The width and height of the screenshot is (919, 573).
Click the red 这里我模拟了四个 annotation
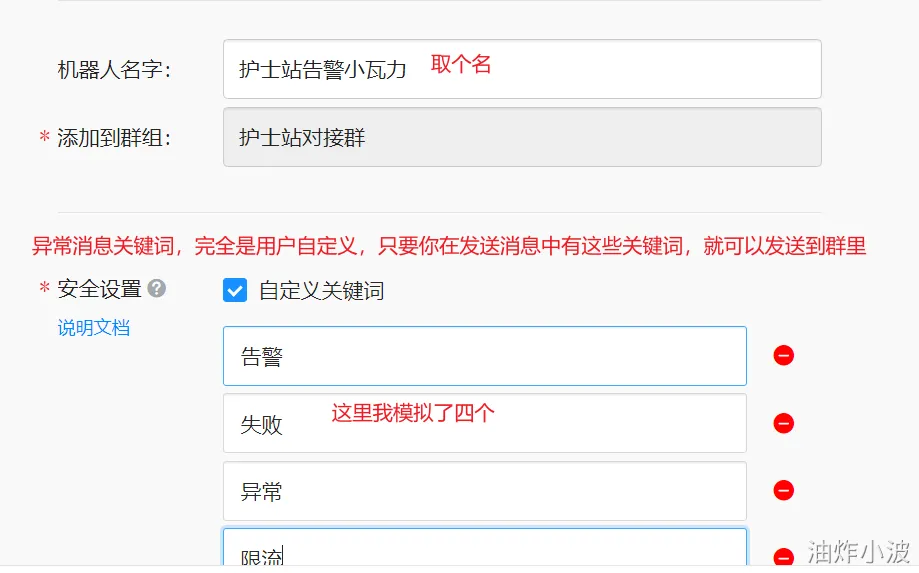[413, 412]
